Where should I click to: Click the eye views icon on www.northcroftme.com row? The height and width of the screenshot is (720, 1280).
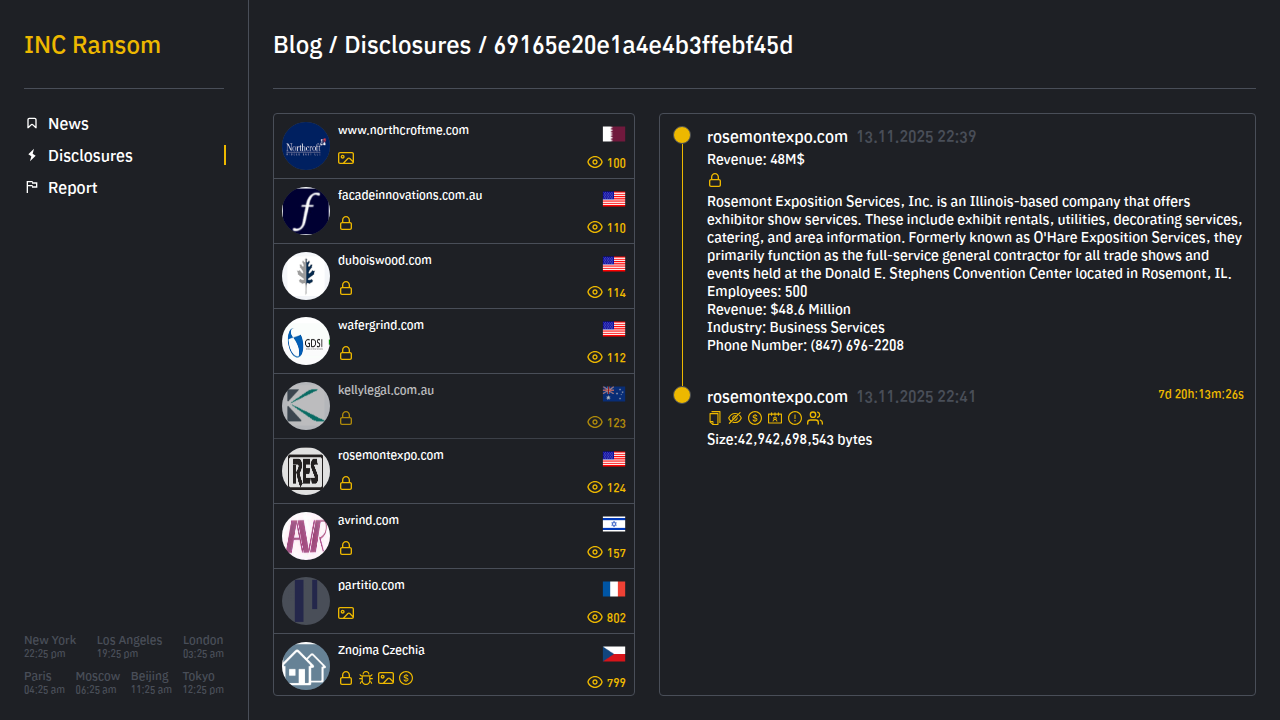click(595, 163)
